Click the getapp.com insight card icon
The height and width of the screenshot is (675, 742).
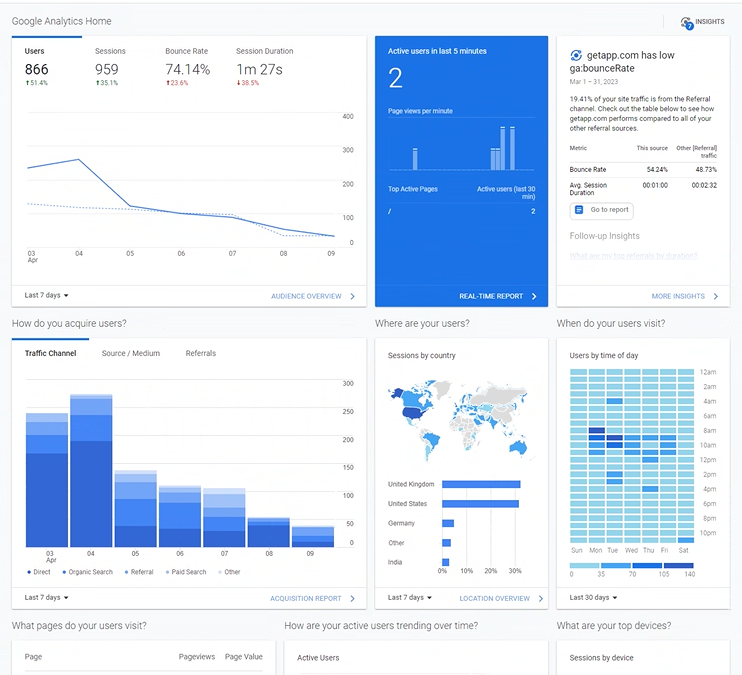576,55
